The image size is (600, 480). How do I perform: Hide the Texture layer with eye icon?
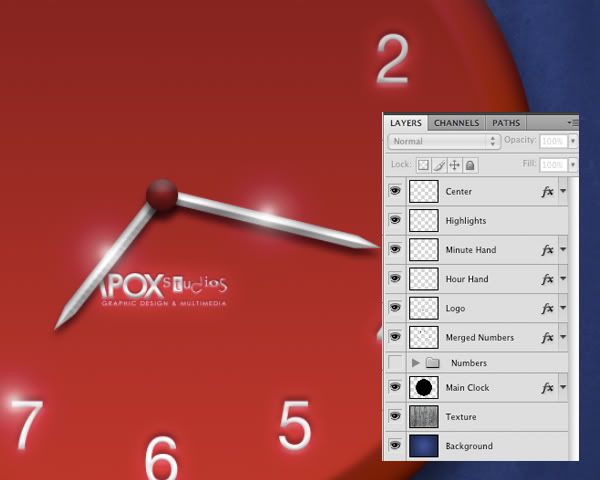pyautogui.click(x=395, y=417)
